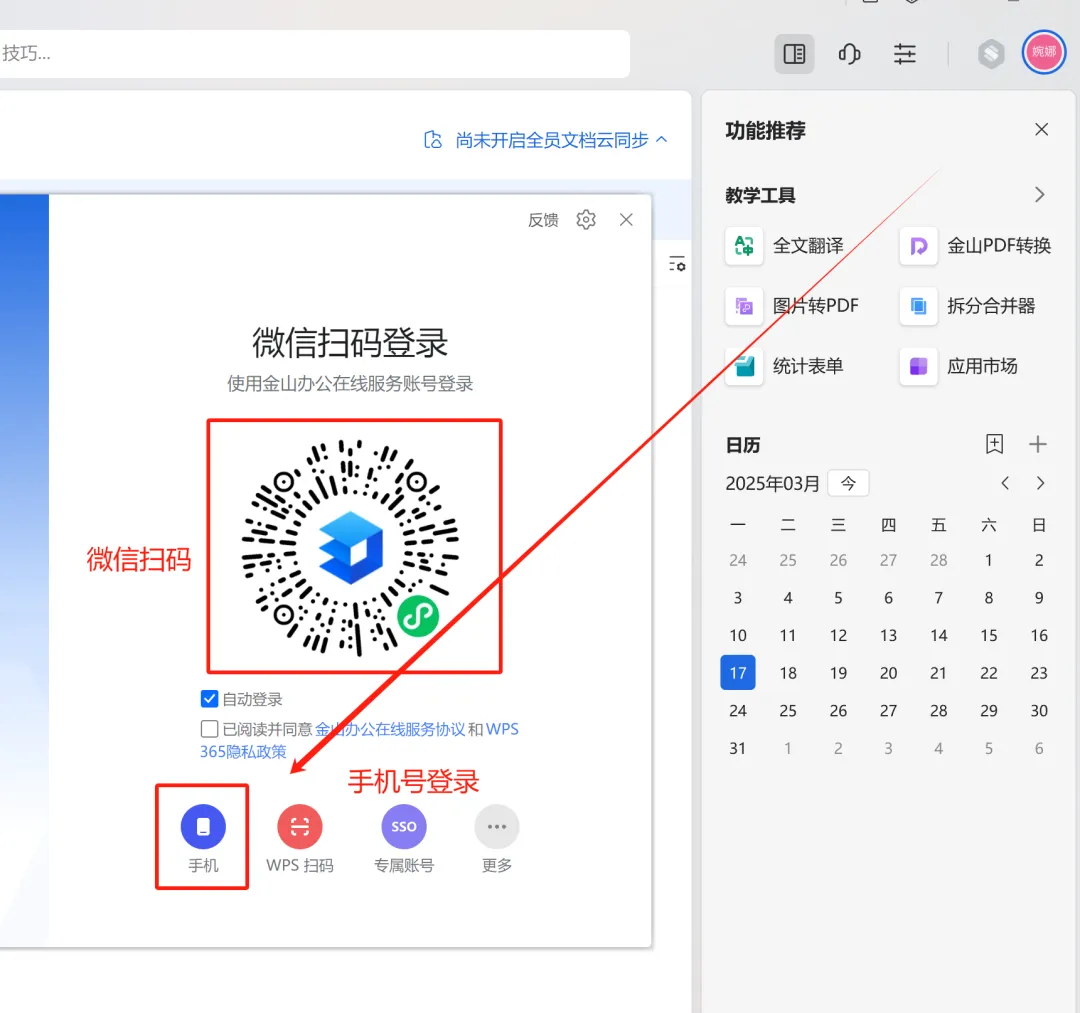Screen dimensions: 1080x1013
Task: Click 反馈 in login dialog
Action: (543, 220)
